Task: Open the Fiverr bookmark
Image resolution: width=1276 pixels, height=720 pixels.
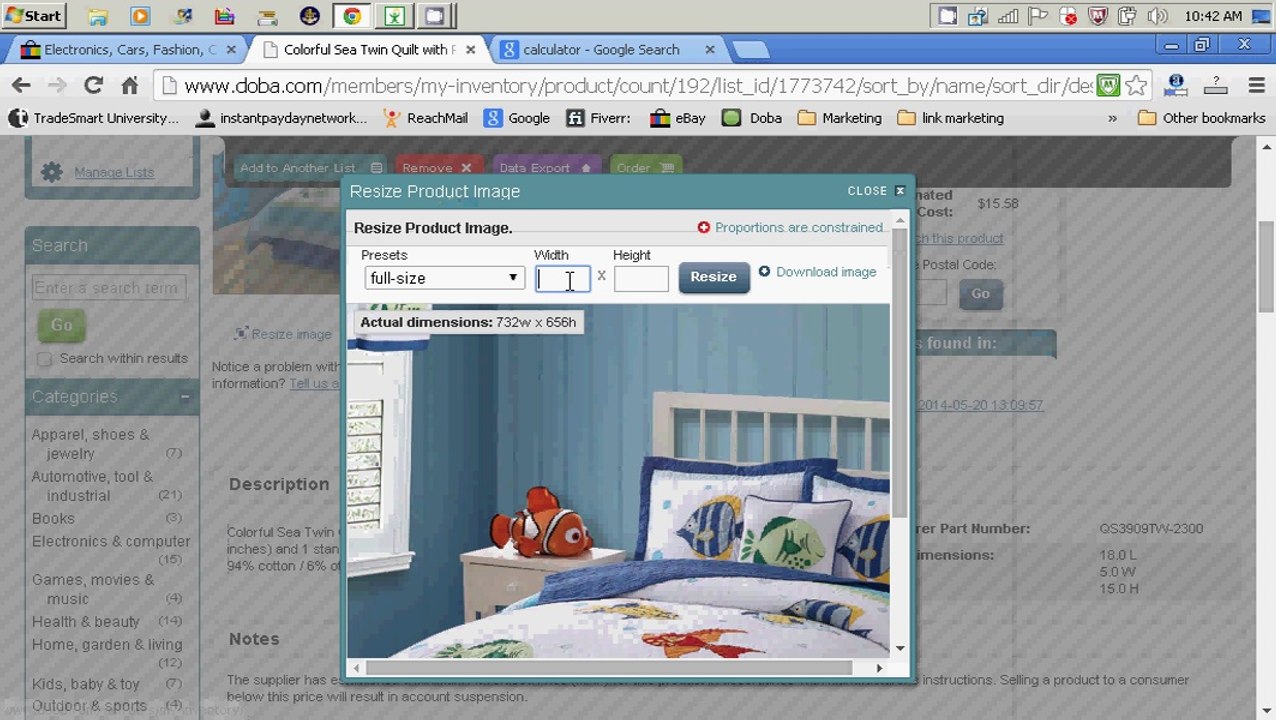Action: [598, 118]
